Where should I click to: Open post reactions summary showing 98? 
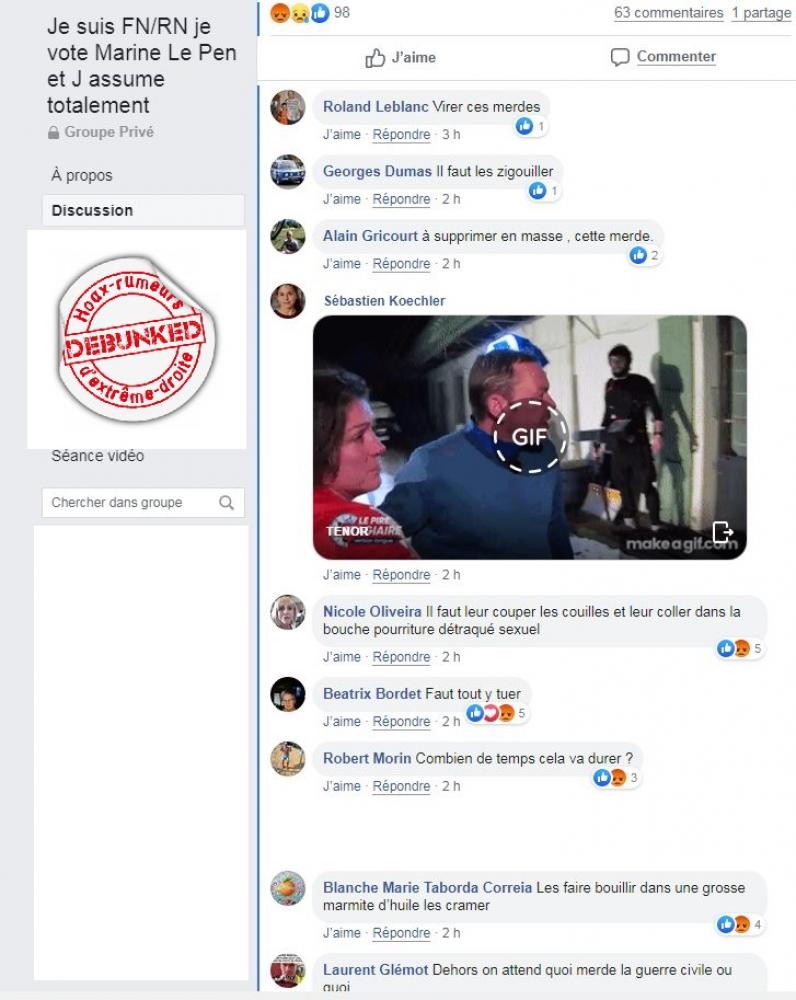click(310, 13)
